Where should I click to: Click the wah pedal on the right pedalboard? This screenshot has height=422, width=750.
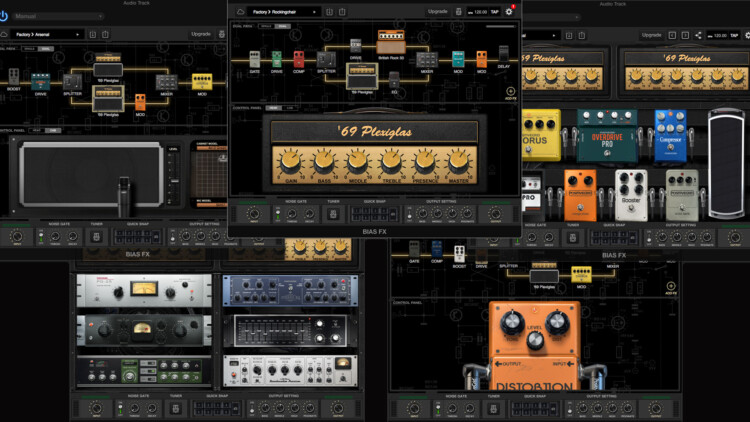click(x=726, y=163)
